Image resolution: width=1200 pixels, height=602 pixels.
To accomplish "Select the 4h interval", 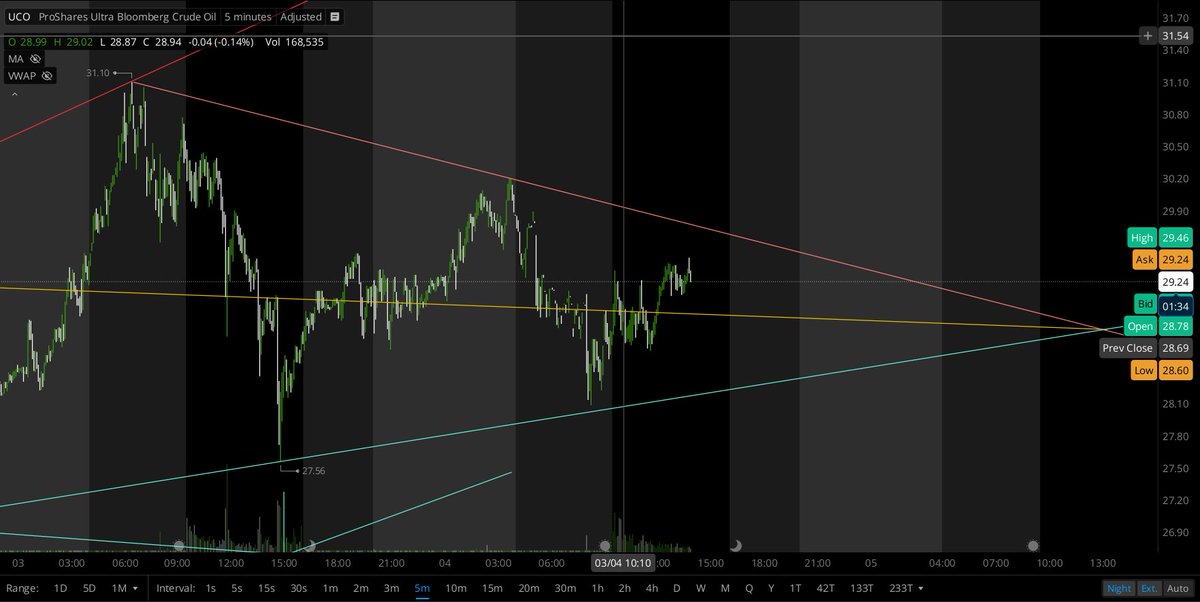I will [652, 588].
